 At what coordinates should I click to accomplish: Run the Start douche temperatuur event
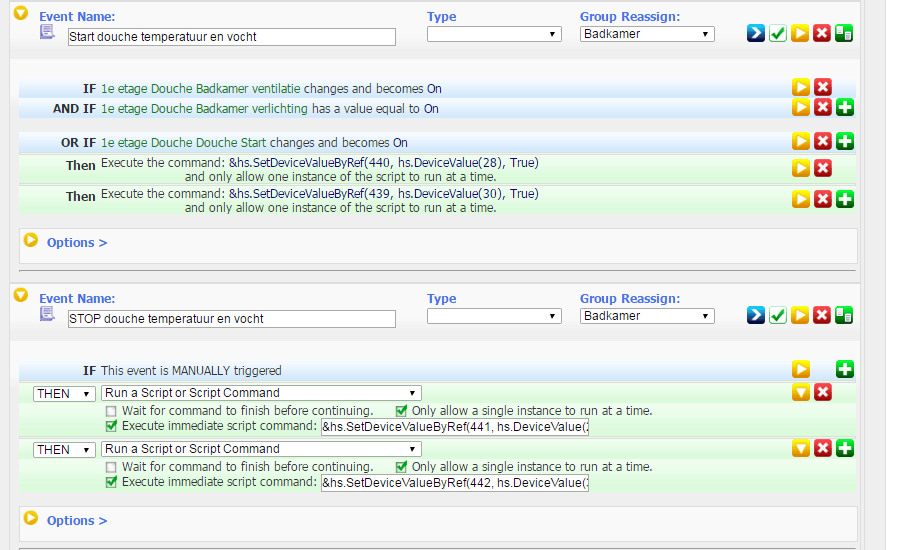coord(800,34)
